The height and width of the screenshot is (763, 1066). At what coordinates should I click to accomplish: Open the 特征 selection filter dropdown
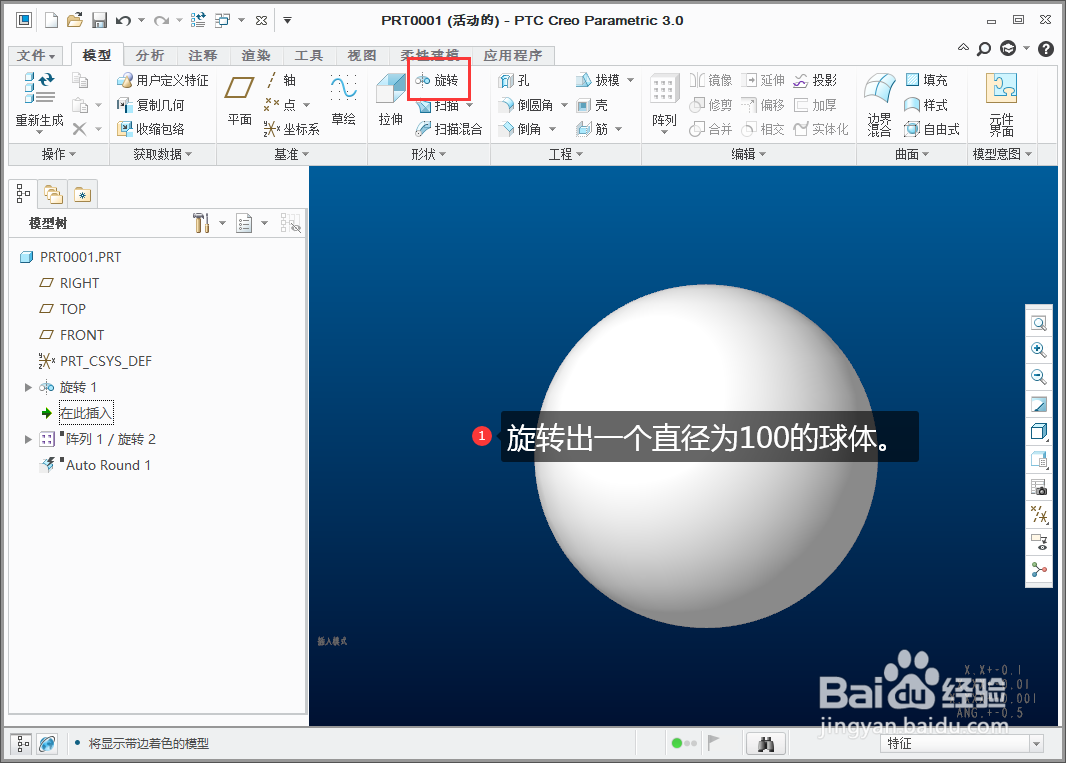(x=1036, y=744)
